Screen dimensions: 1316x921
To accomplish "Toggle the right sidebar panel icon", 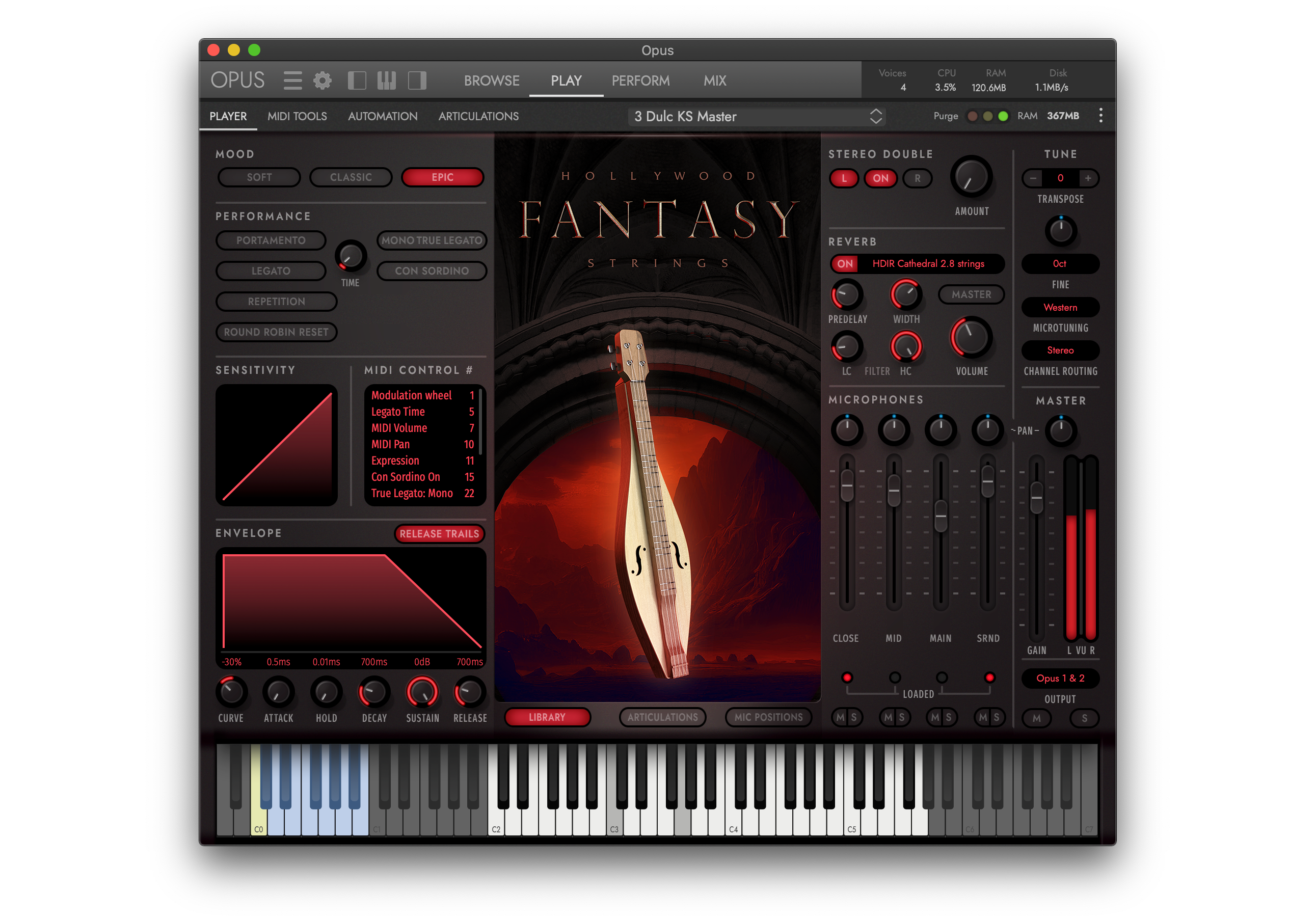I will [x=417, y=81].
